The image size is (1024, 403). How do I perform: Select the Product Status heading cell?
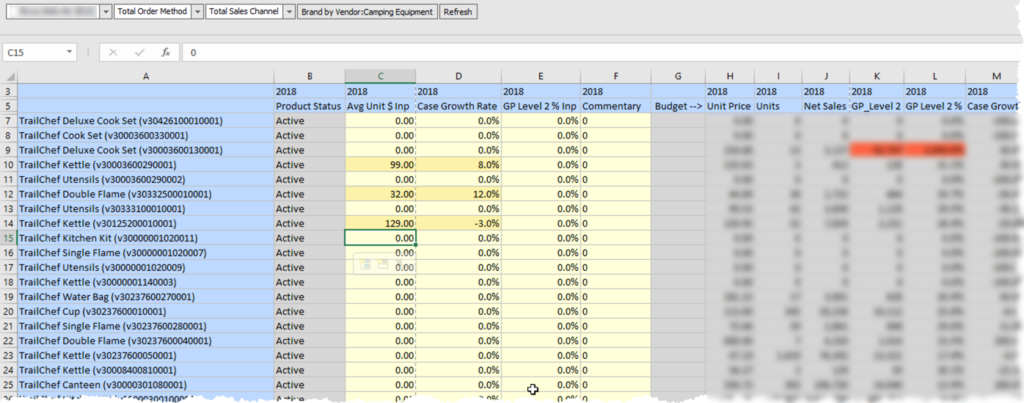(x=310, y=106)
